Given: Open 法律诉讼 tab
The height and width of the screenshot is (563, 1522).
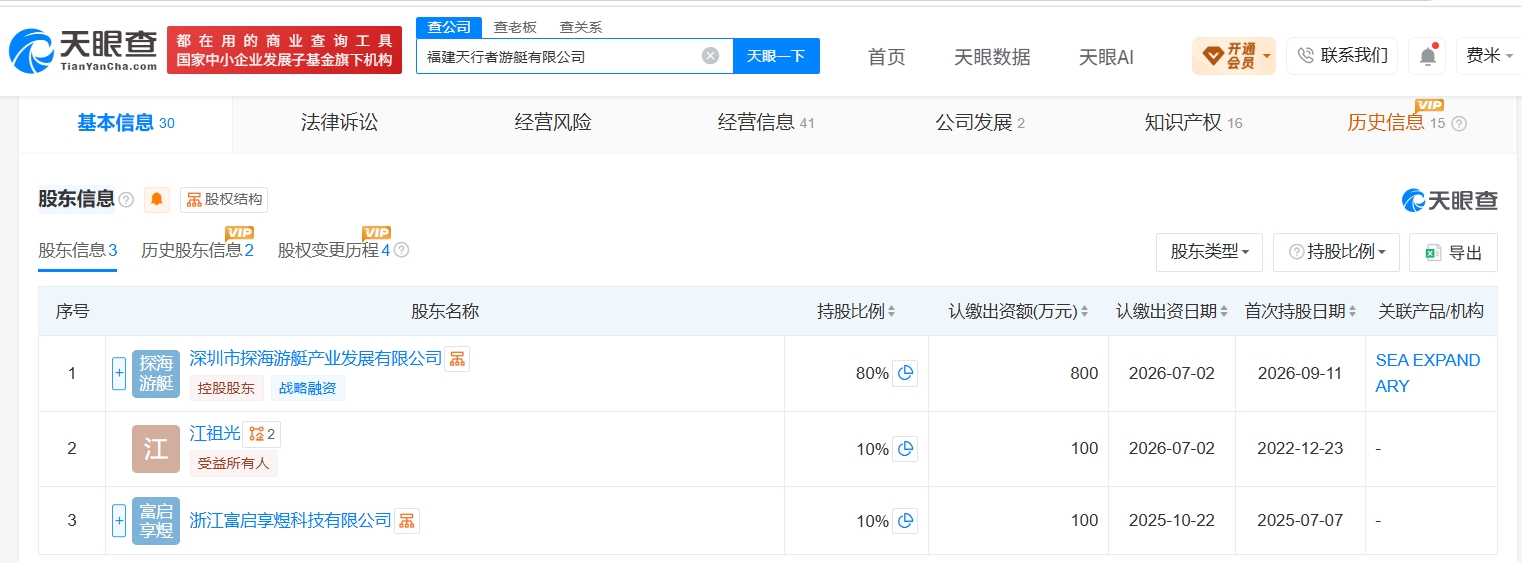Looking at the screenshot, I should [339, 123].
